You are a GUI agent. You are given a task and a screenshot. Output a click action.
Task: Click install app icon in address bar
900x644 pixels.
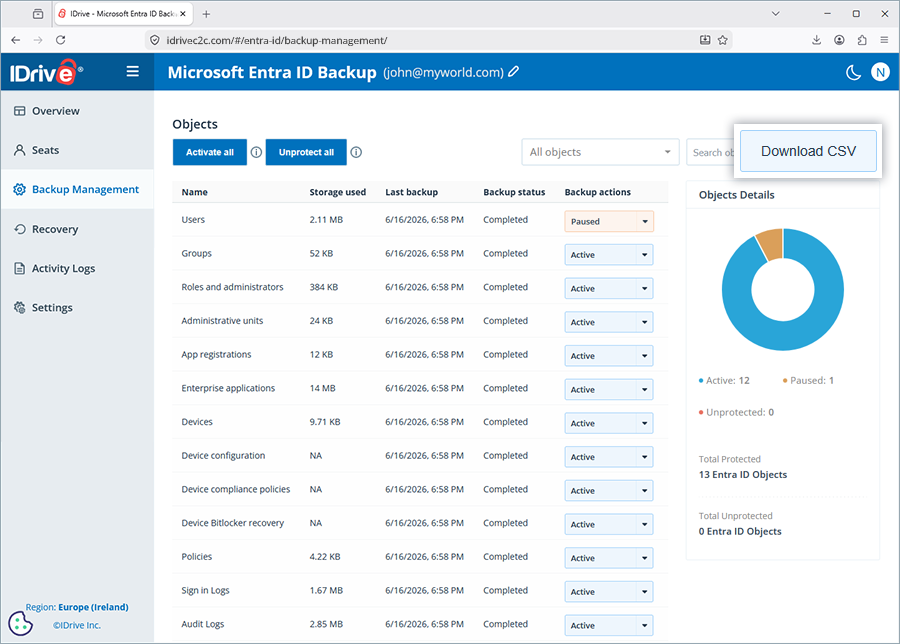[x=705, y=40]
